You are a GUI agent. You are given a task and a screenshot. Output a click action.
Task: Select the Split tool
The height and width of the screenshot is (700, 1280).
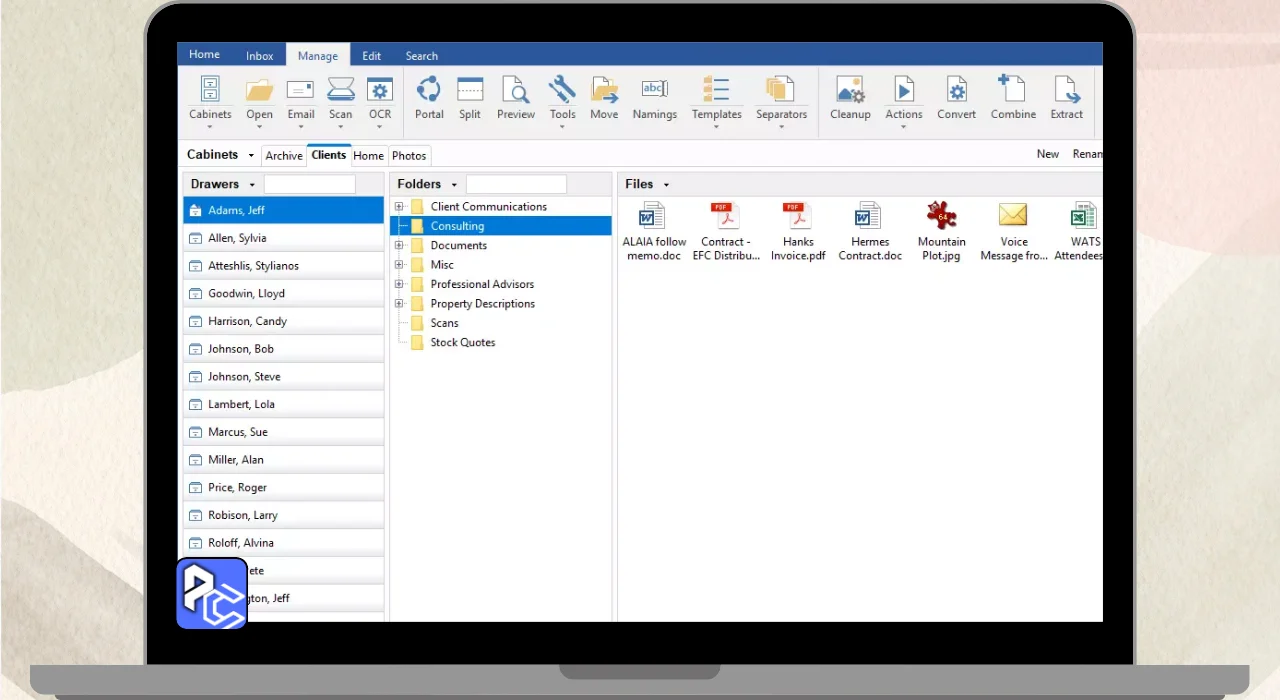[470, 91]
